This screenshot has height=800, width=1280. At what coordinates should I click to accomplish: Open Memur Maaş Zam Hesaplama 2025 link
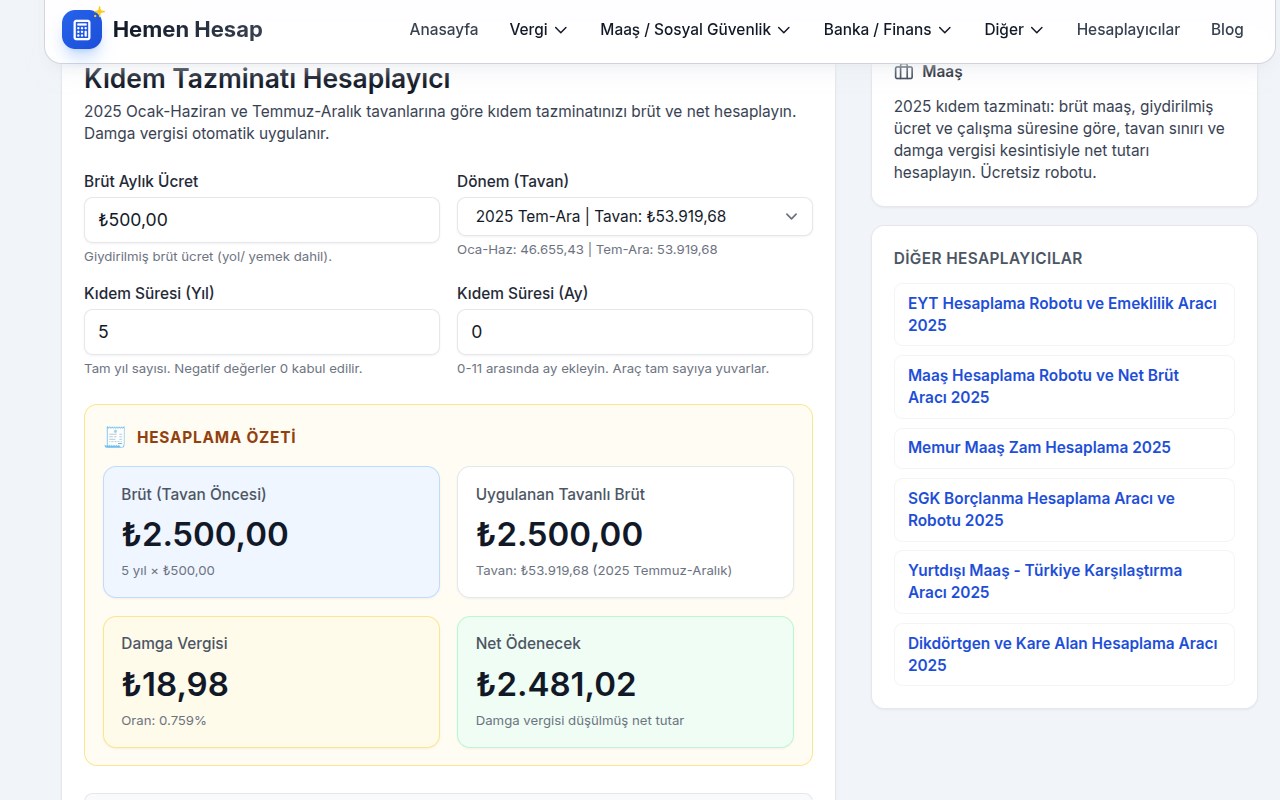[x=1039, y=447]
